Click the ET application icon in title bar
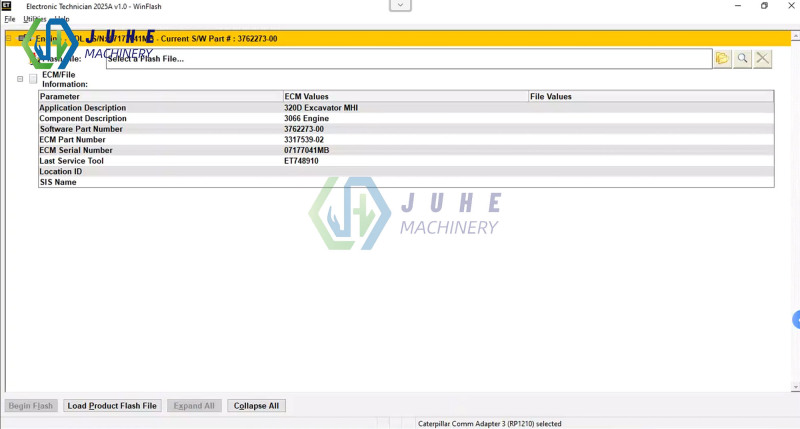Viewport: 800px width, 429px height. 7,6
